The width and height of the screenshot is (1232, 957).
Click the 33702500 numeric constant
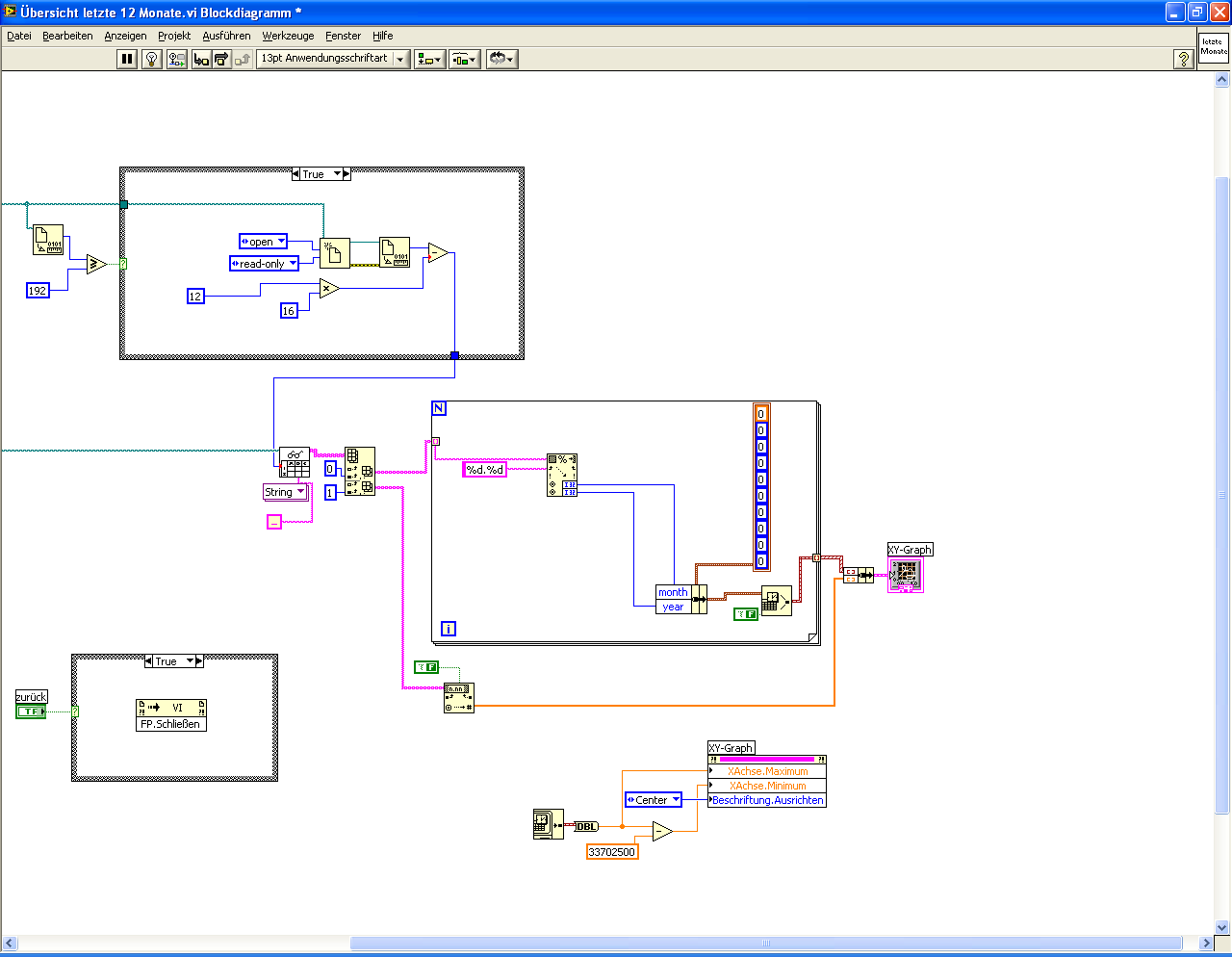tap(612, 851)
